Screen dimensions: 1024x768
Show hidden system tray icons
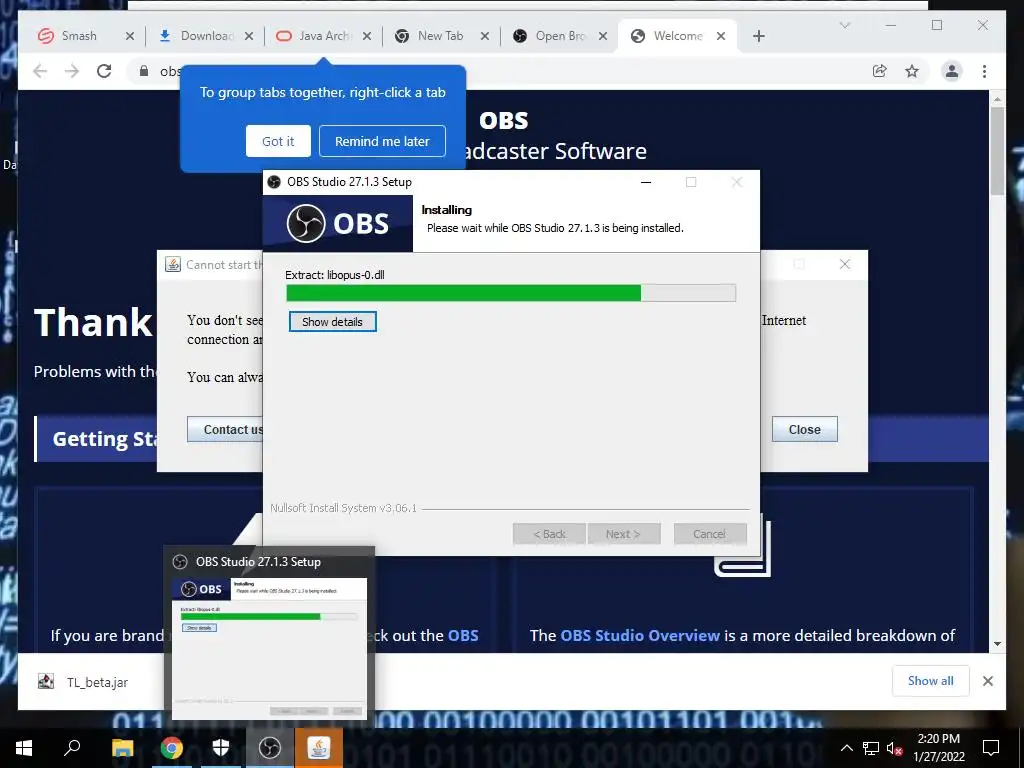846,748
